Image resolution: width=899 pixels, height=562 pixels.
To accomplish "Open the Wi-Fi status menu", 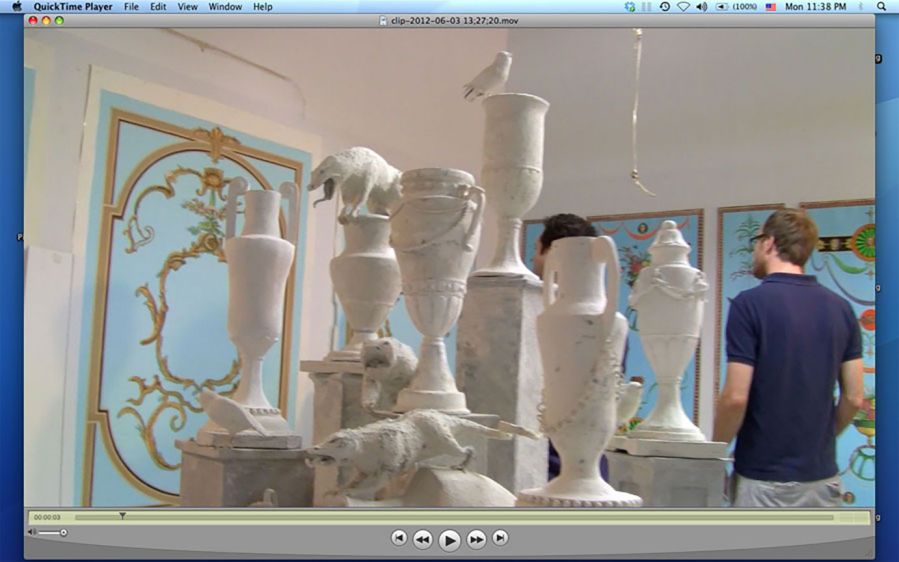I will pyautogui.click(x=683, y=7).
